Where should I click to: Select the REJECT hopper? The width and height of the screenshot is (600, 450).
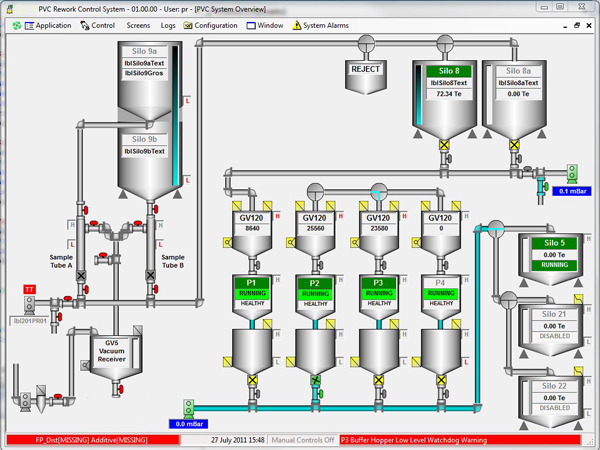click(365, 77)
